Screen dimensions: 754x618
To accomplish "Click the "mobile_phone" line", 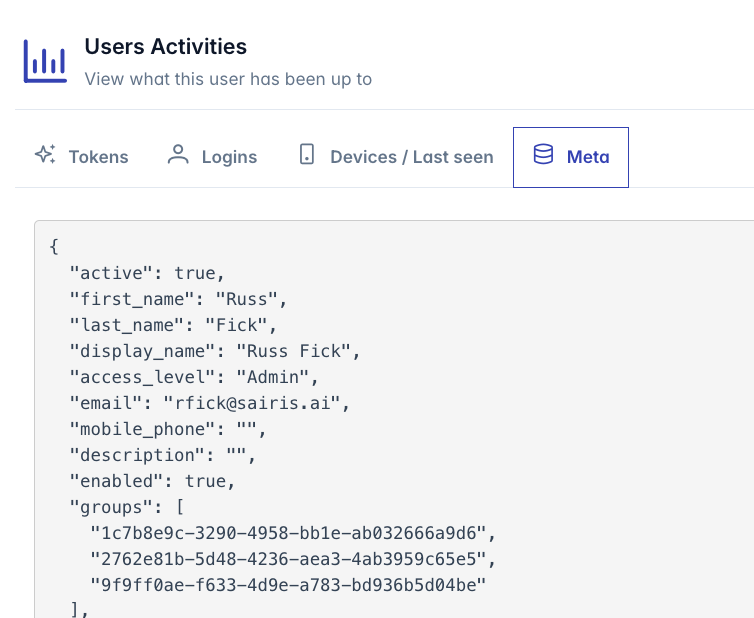I will (x=168, y=429).
